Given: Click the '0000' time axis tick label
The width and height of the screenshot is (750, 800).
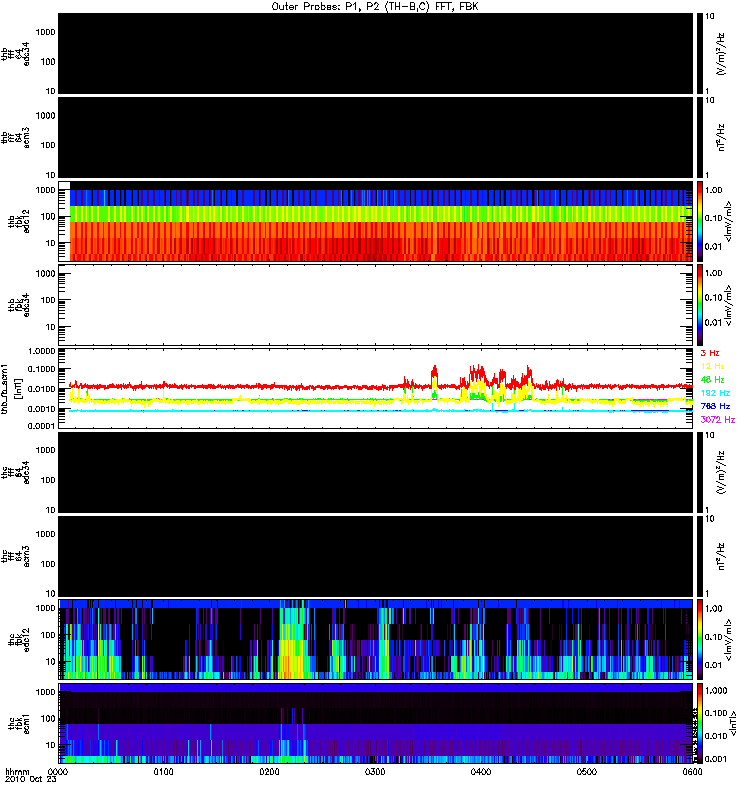Looking at the screenshot, I should point(58,772).
